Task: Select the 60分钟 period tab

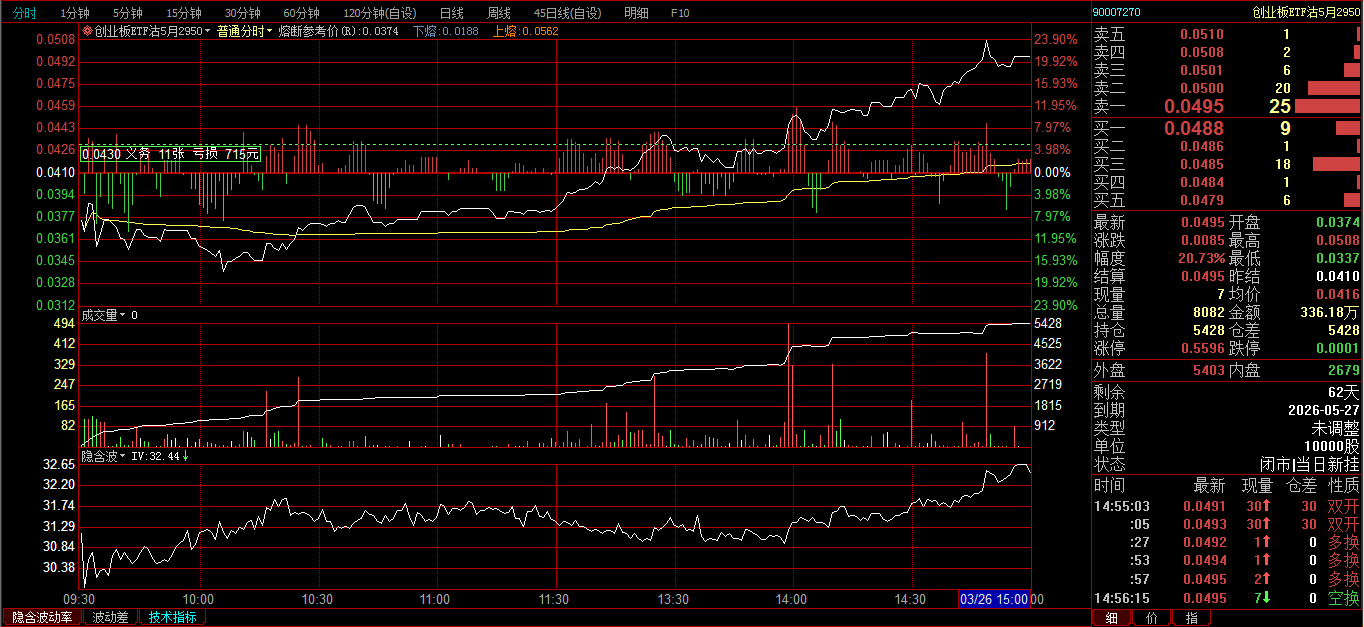Action: (x=301, y=13)
